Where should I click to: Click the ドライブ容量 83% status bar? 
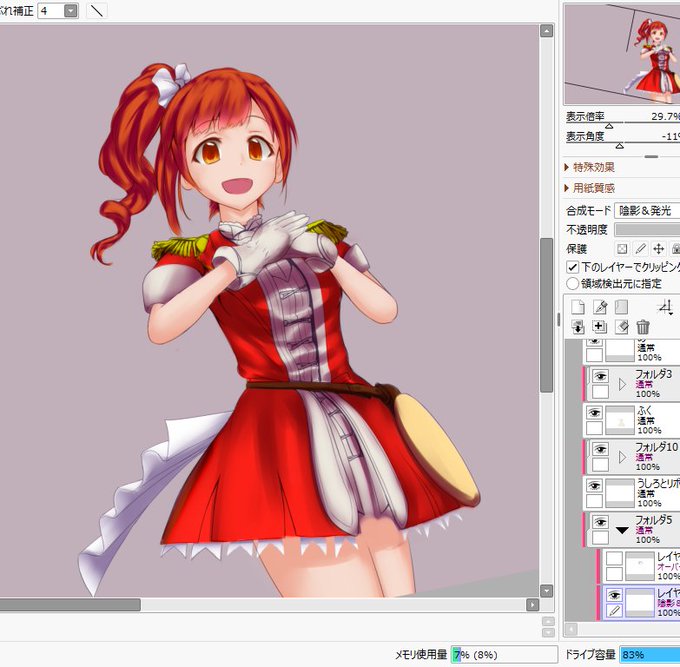coord(650,654)
